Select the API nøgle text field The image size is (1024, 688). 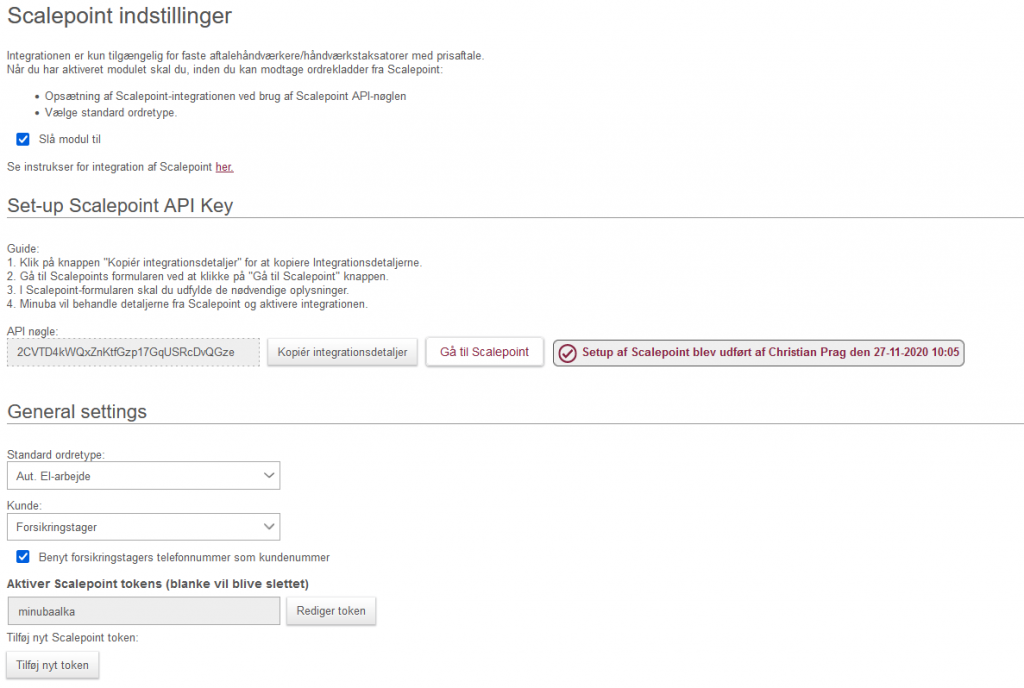pos(132,352)
